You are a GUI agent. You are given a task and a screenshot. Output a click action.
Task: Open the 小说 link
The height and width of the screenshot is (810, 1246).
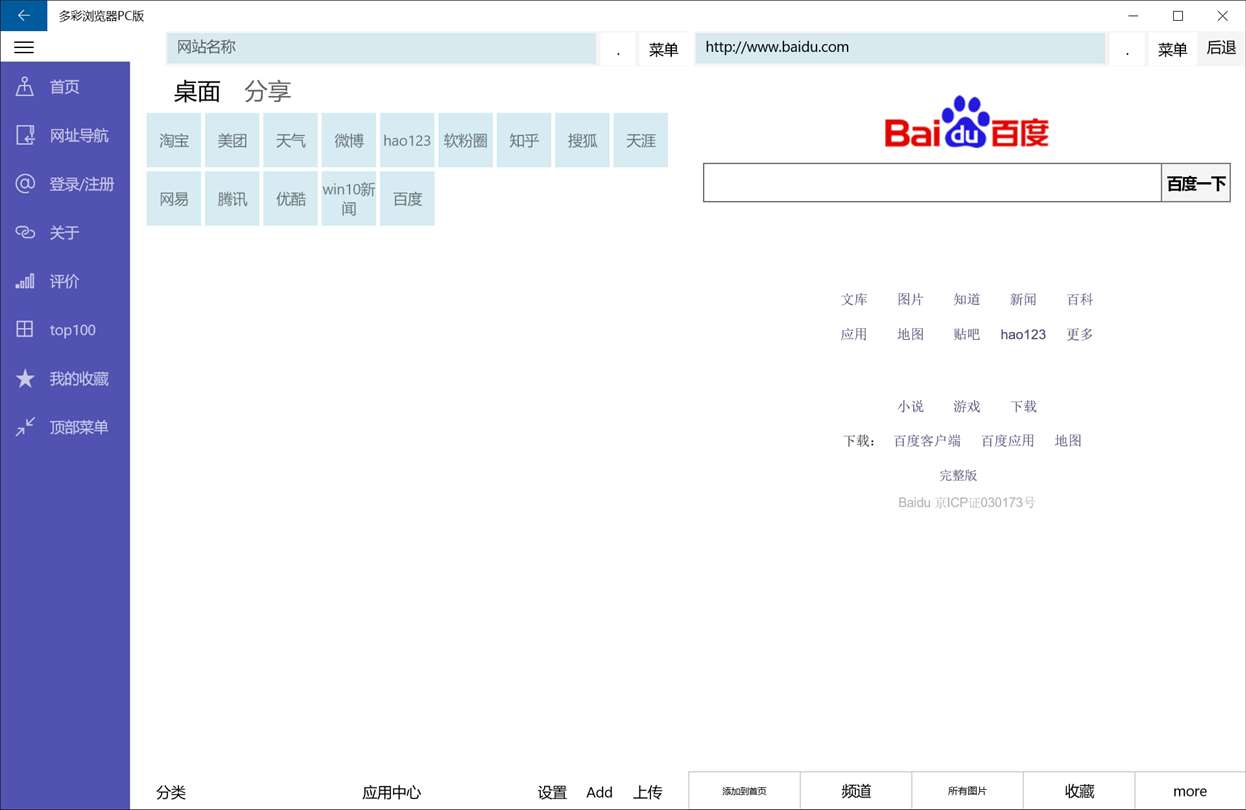click(910, 406)
